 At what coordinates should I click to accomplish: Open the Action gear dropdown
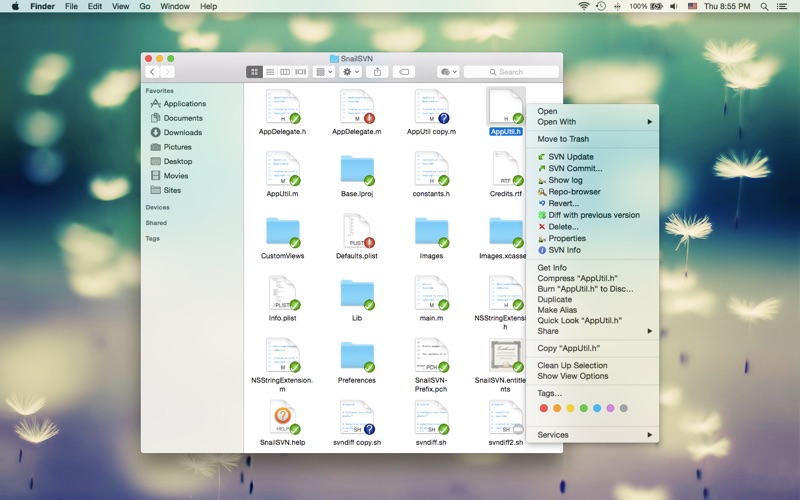351,72
